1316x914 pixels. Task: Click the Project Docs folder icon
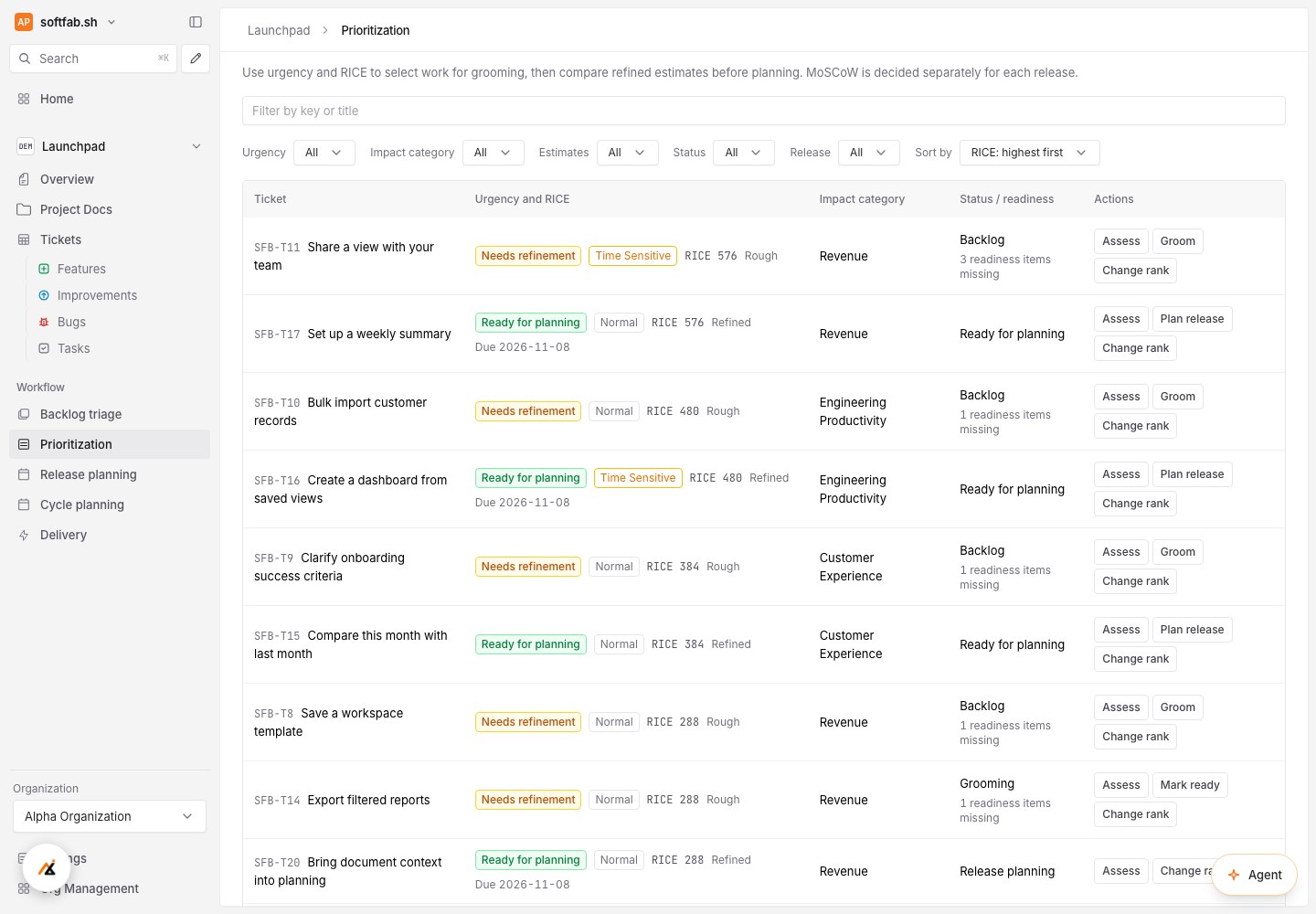tap(24, 209)
